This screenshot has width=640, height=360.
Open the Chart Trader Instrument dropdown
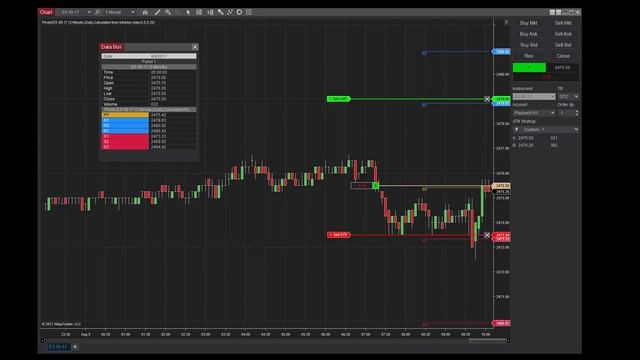coord(534,97)
